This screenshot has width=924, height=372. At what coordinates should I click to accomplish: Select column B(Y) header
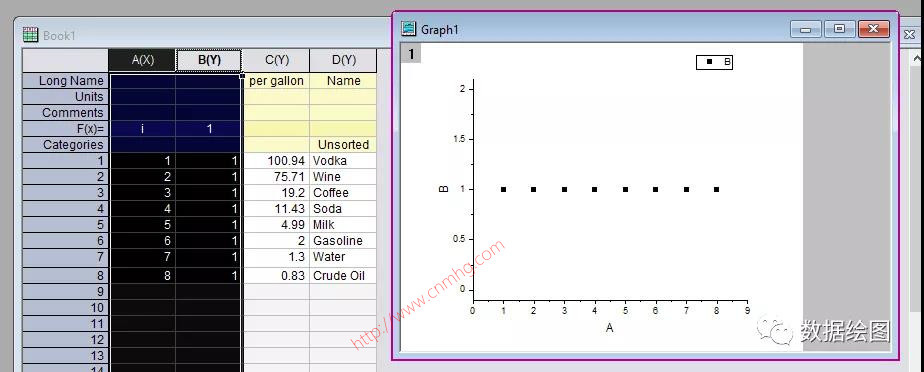pyautogui.click(x=209, y=60)
